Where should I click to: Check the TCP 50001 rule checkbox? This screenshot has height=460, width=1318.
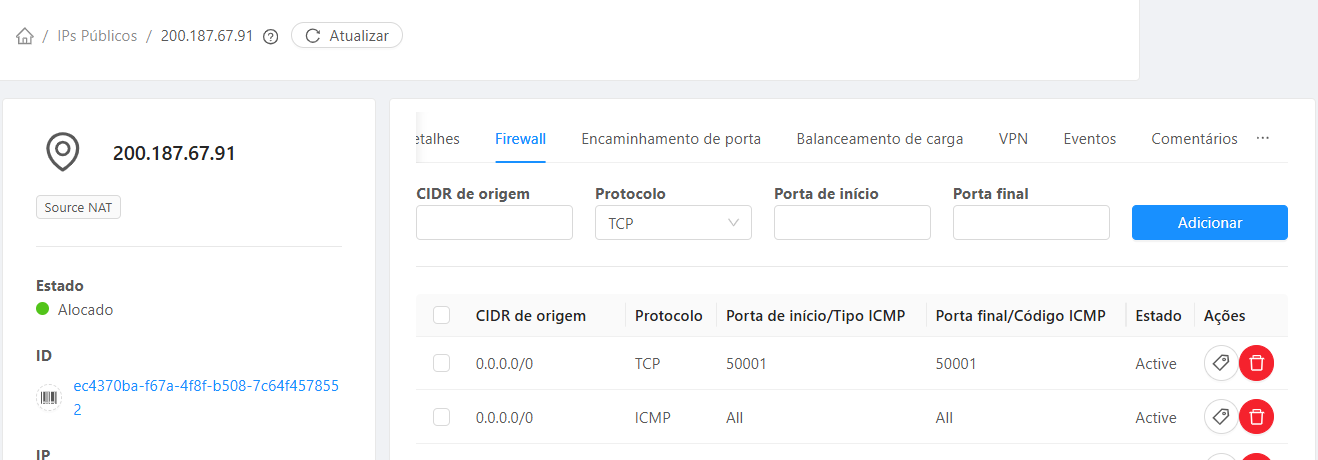click(442, 364)
